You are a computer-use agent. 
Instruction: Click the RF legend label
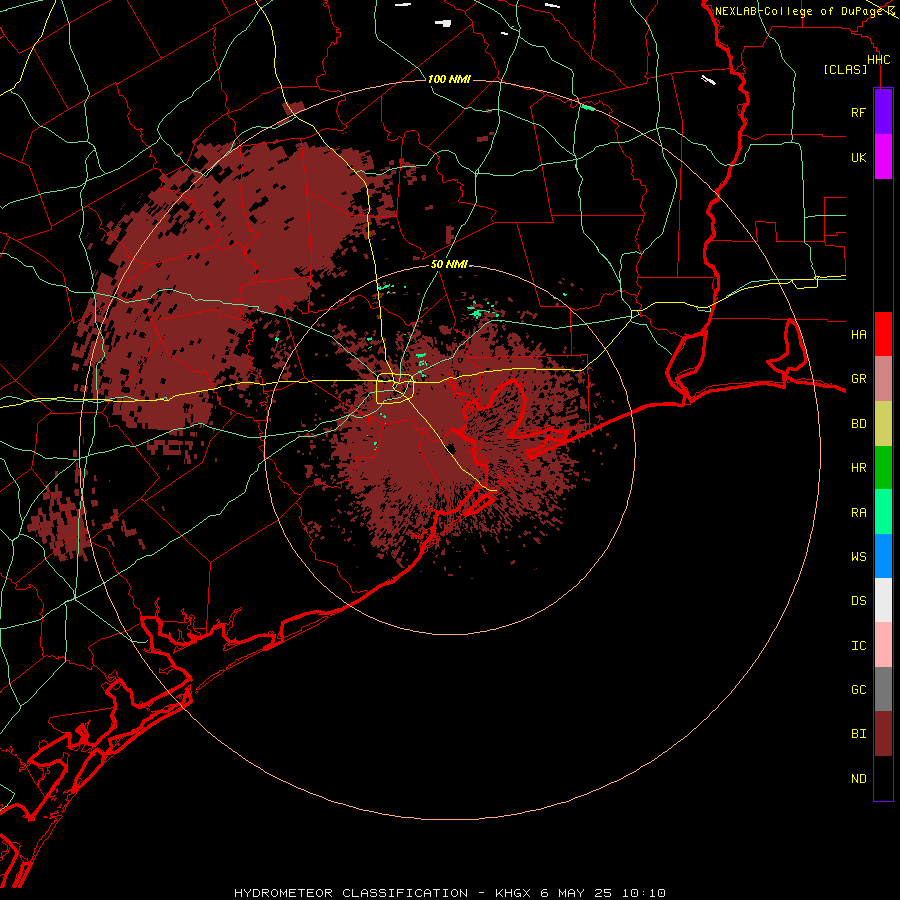[858, 112]
